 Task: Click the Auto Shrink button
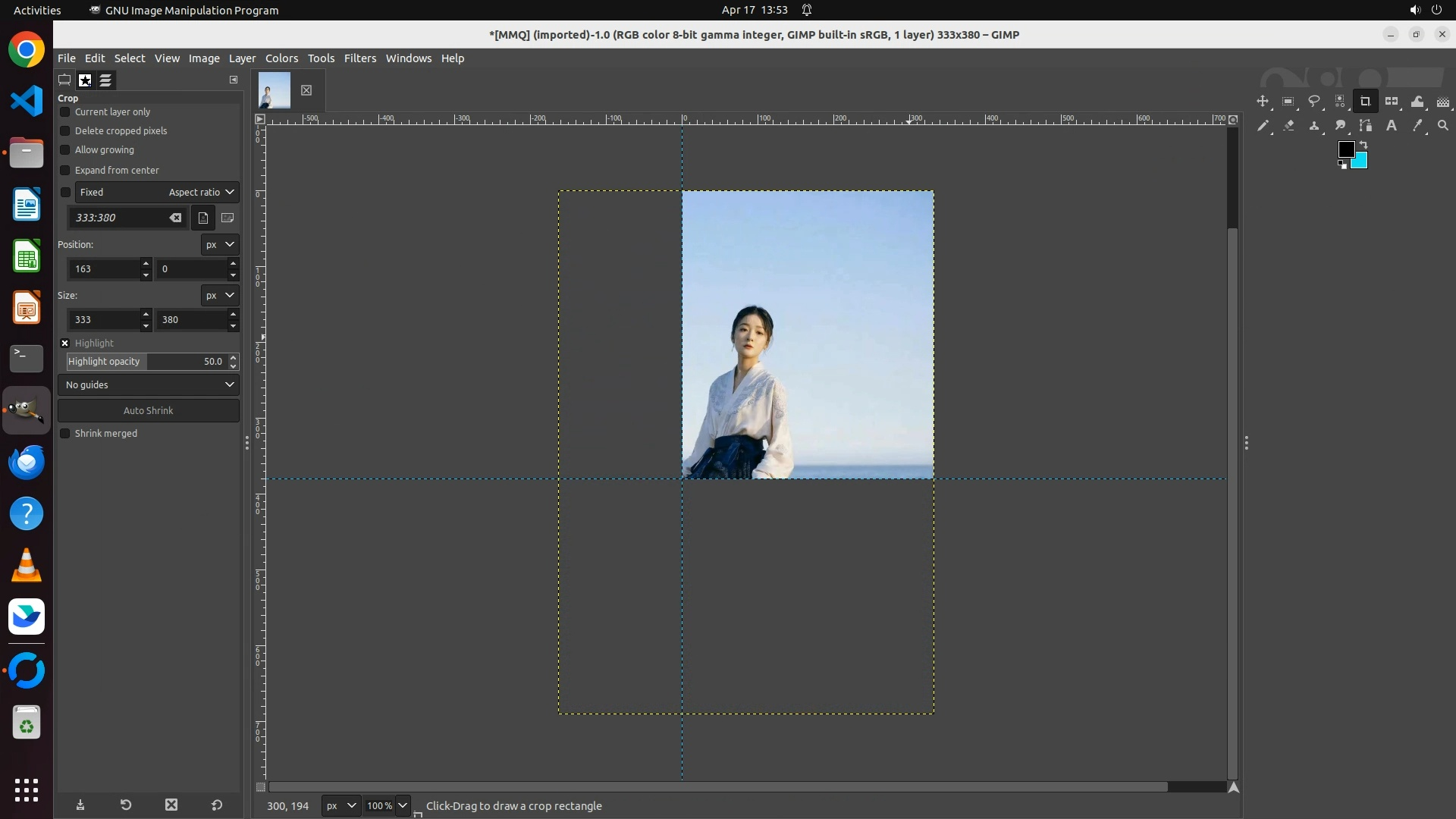149,411
